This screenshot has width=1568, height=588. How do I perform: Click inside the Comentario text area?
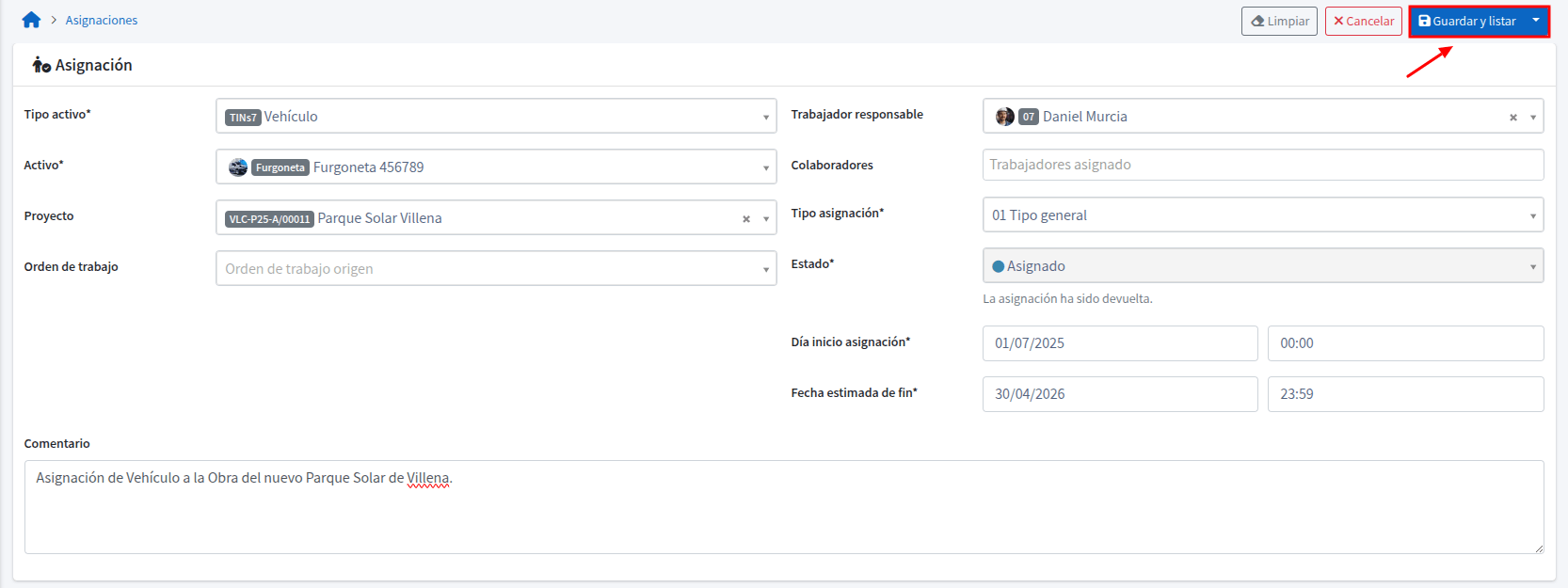coord(784,507)
